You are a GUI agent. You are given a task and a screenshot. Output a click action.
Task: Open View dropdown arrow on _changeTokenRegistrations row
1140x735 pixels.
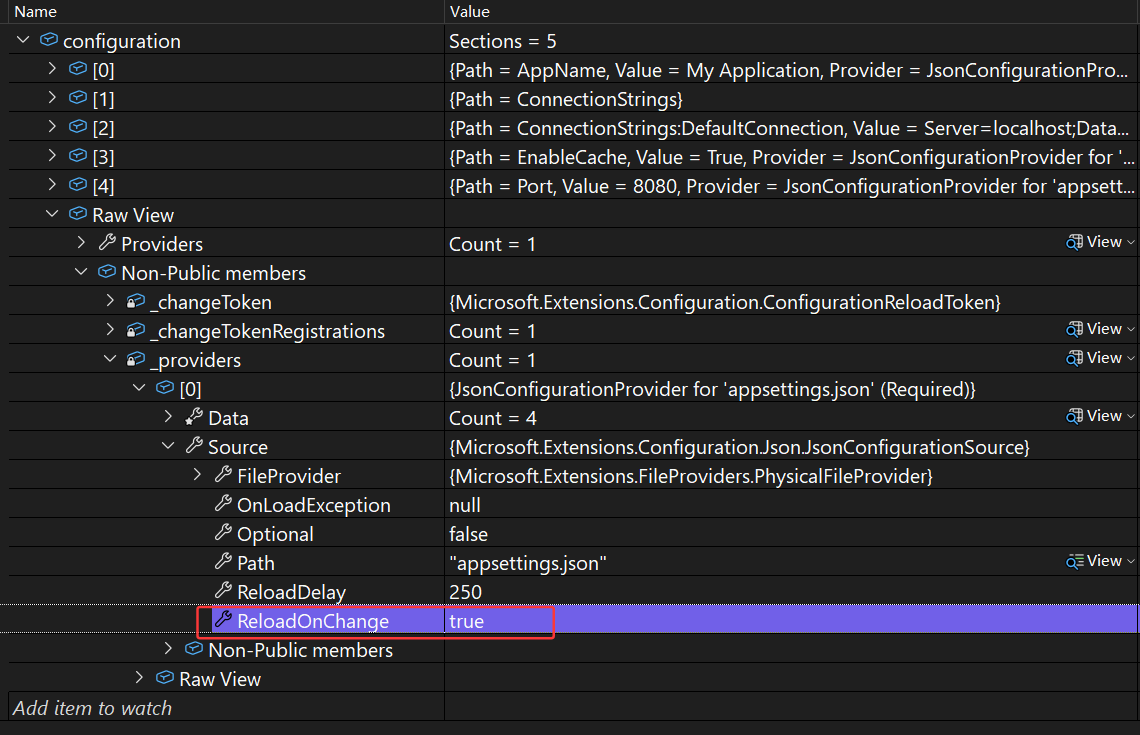pos(1131,329)
